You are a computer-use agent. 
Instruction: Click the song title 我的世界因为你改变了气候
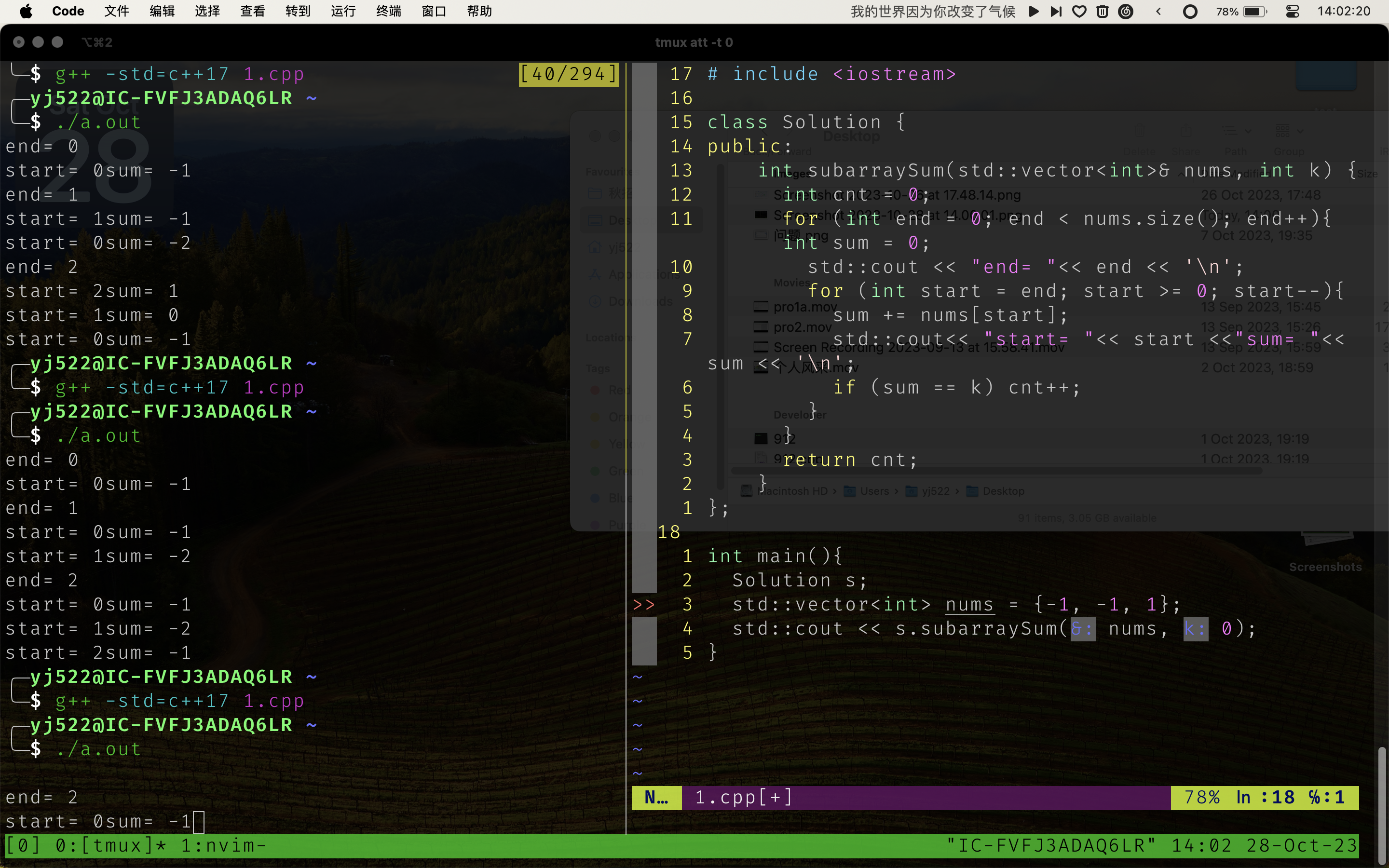pos(933,12)
